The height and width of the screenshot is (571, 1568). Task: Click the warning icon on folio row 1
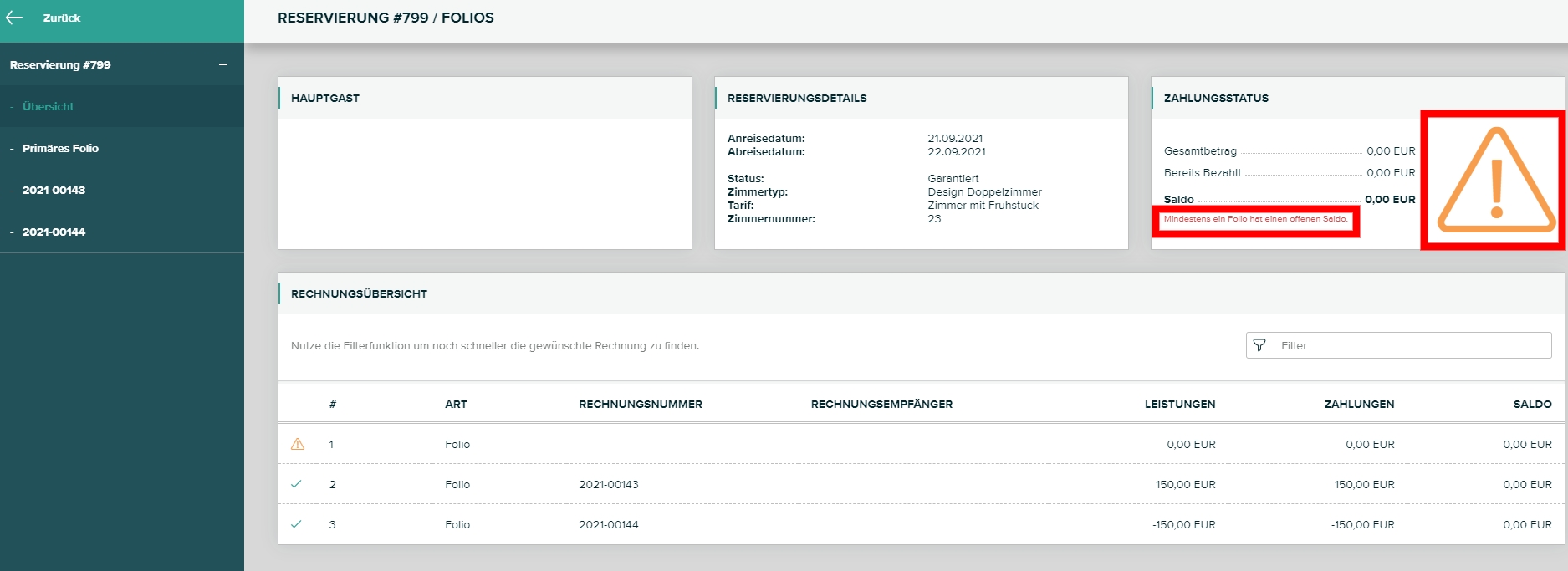297,444
